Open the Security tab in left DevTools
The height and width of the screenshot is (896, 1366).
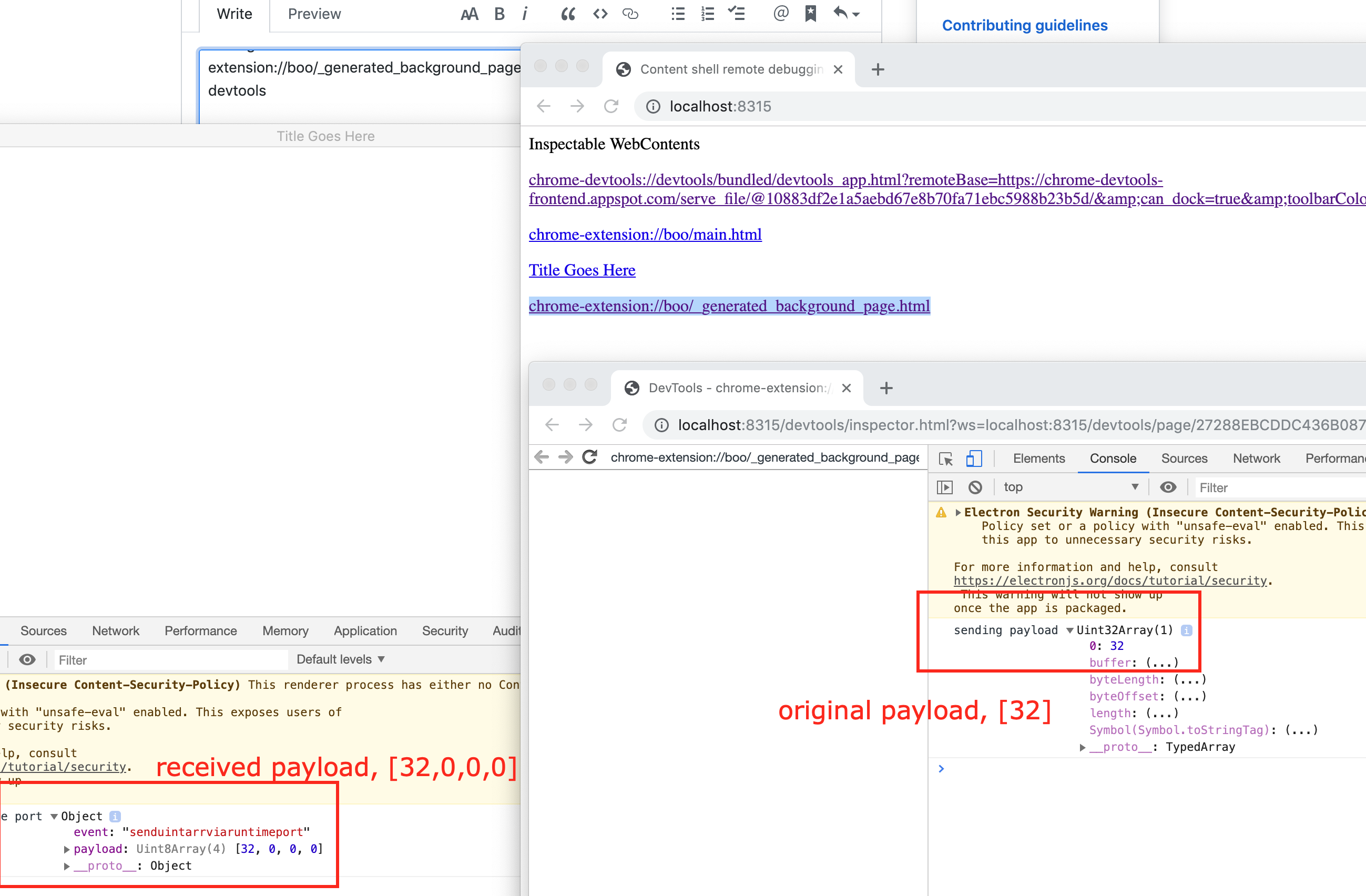tap(445, 630)
